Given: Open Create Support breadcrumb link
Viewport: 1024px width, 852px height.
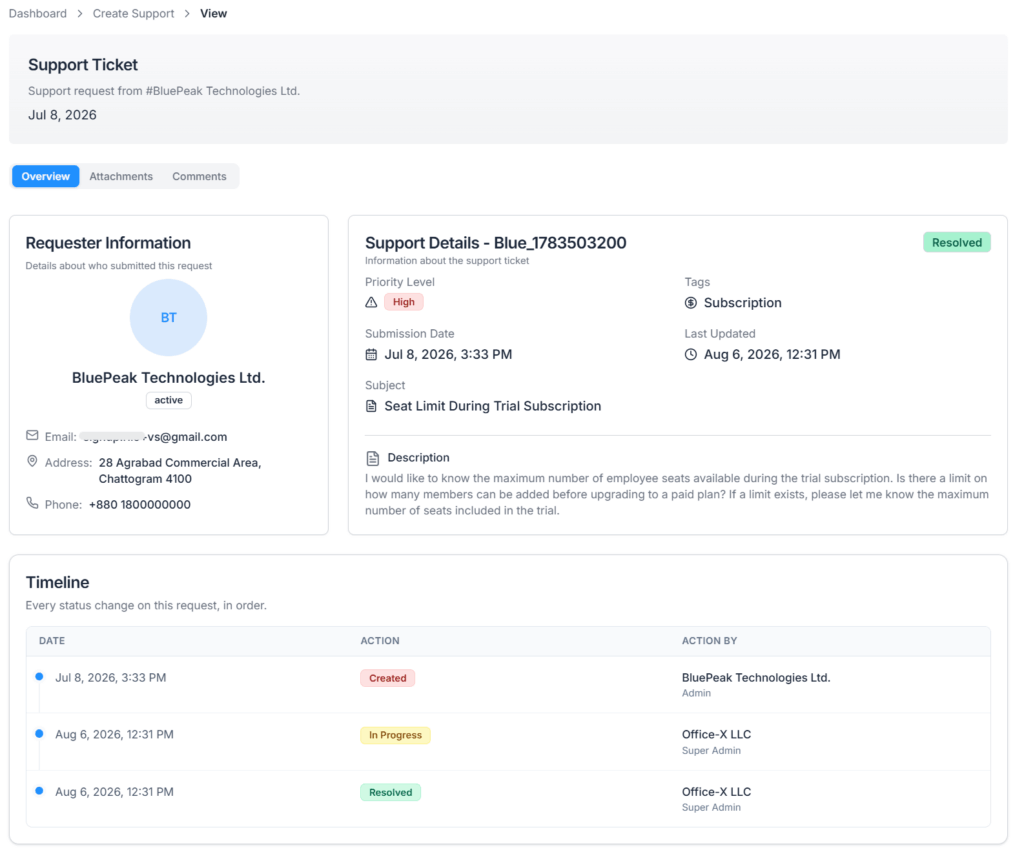Looking at the screenshot, I should pyautogui.click(x=133, y=14).
